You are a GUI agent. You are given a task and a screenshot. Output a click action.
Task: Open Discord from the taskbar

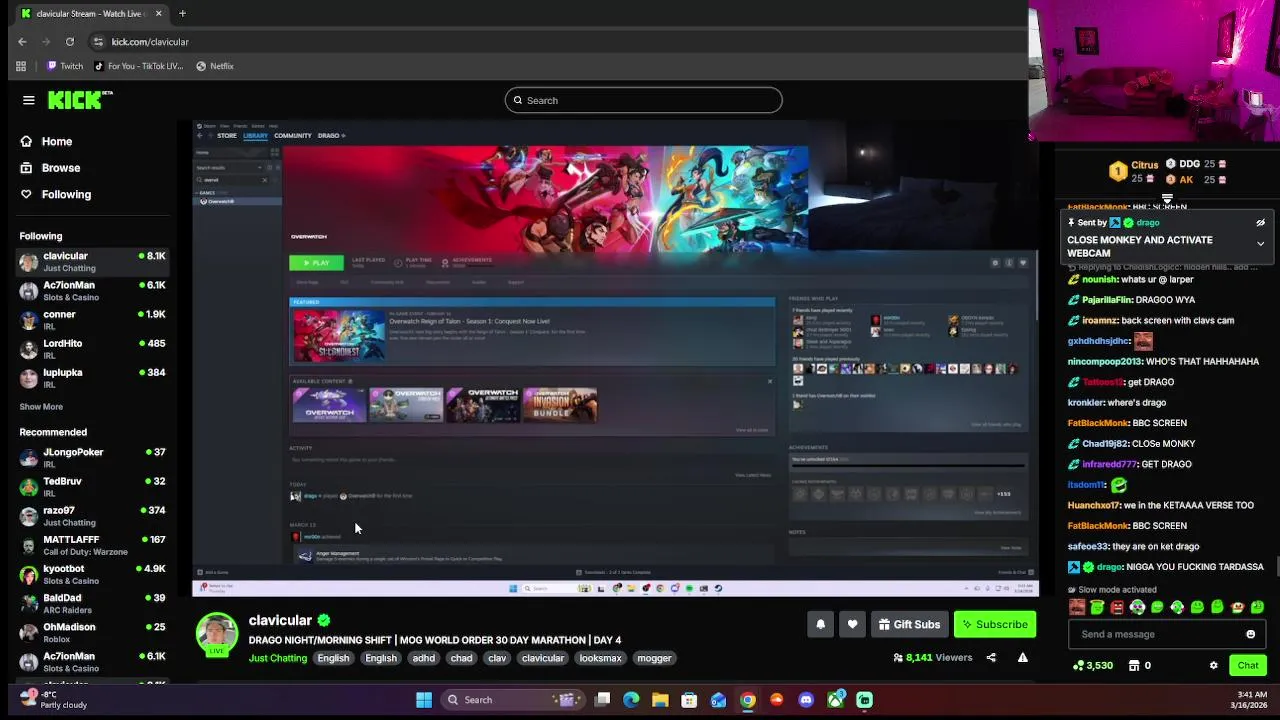[x=806, y=700]
